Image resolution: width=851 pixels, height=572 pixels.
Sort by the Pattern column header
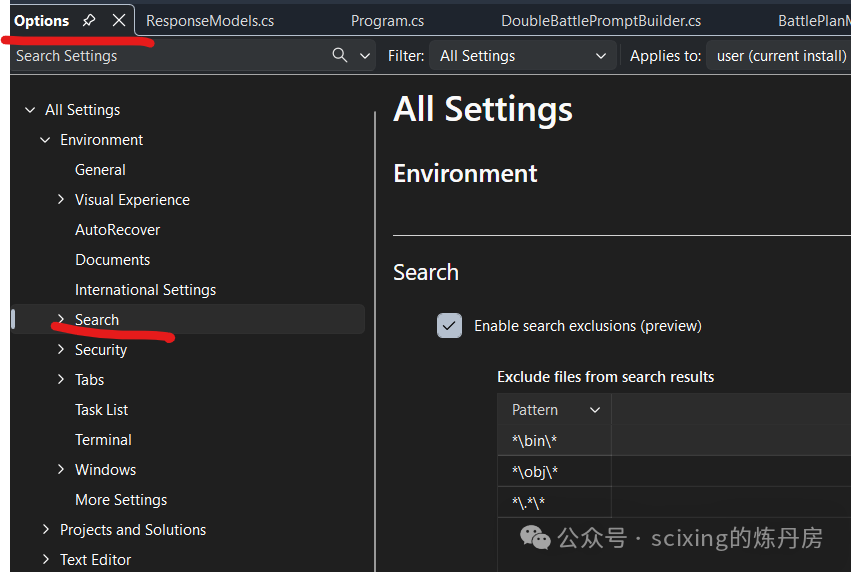click(554, 410)
